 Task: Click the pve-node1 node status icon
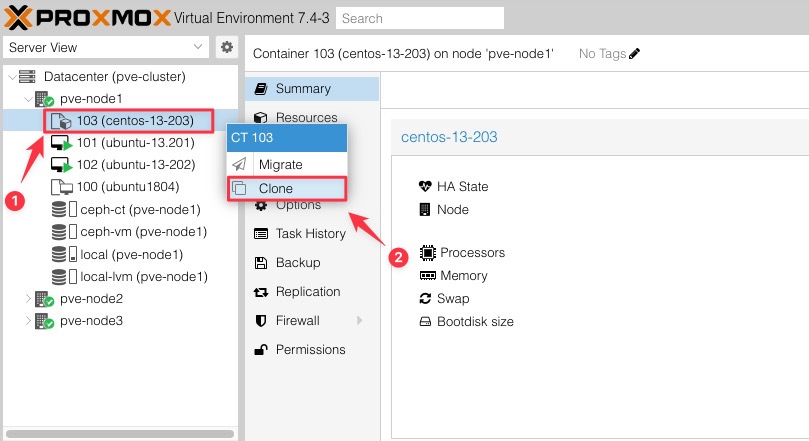(x=44, y=99)
